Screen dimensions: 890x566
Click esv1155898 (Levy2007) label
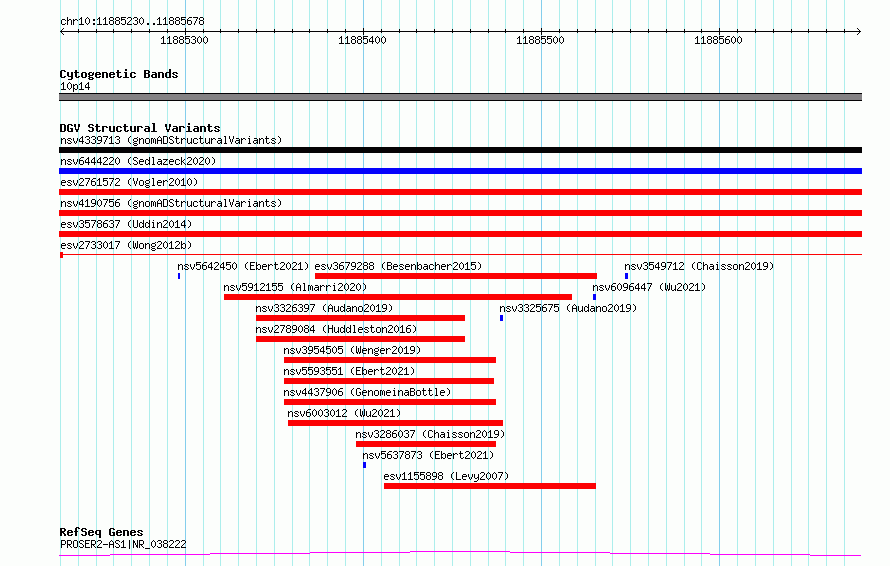pos(446,476)
